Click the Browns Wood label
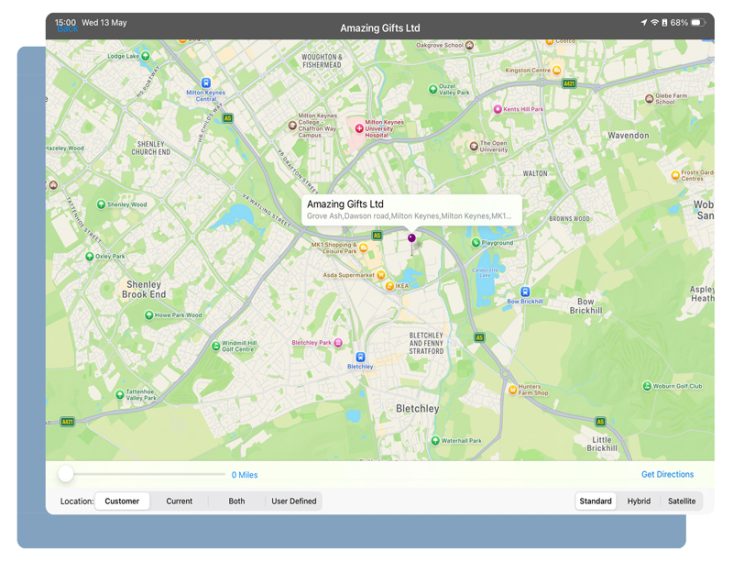 tap(569, 219)
